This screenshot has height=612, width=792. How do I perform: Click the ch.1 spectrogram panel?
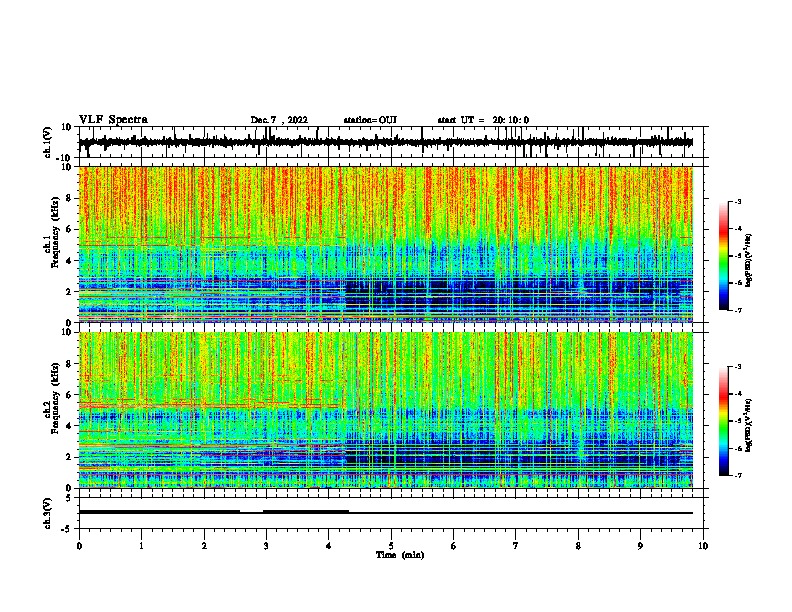tap(386, 244)
